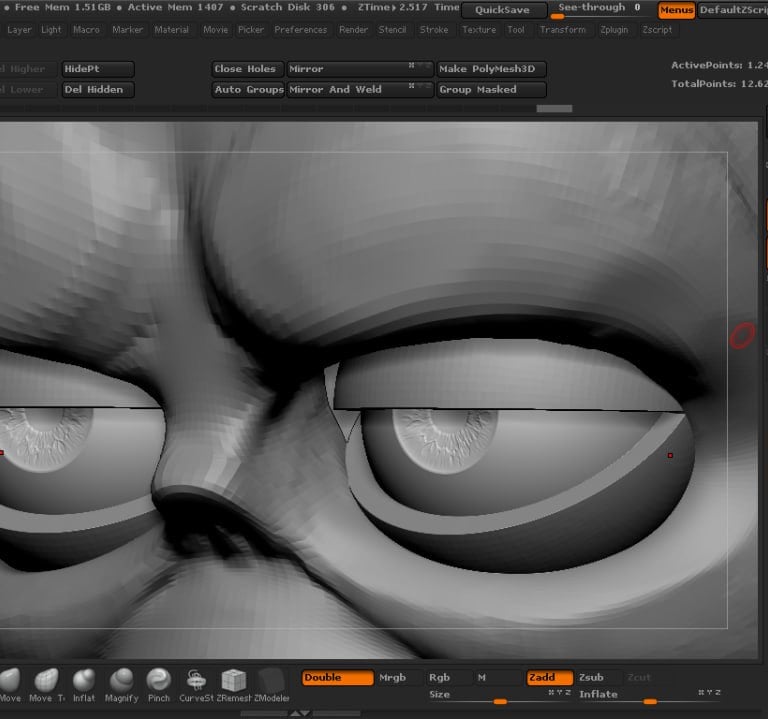Open the Texture menu

[479, 30]
